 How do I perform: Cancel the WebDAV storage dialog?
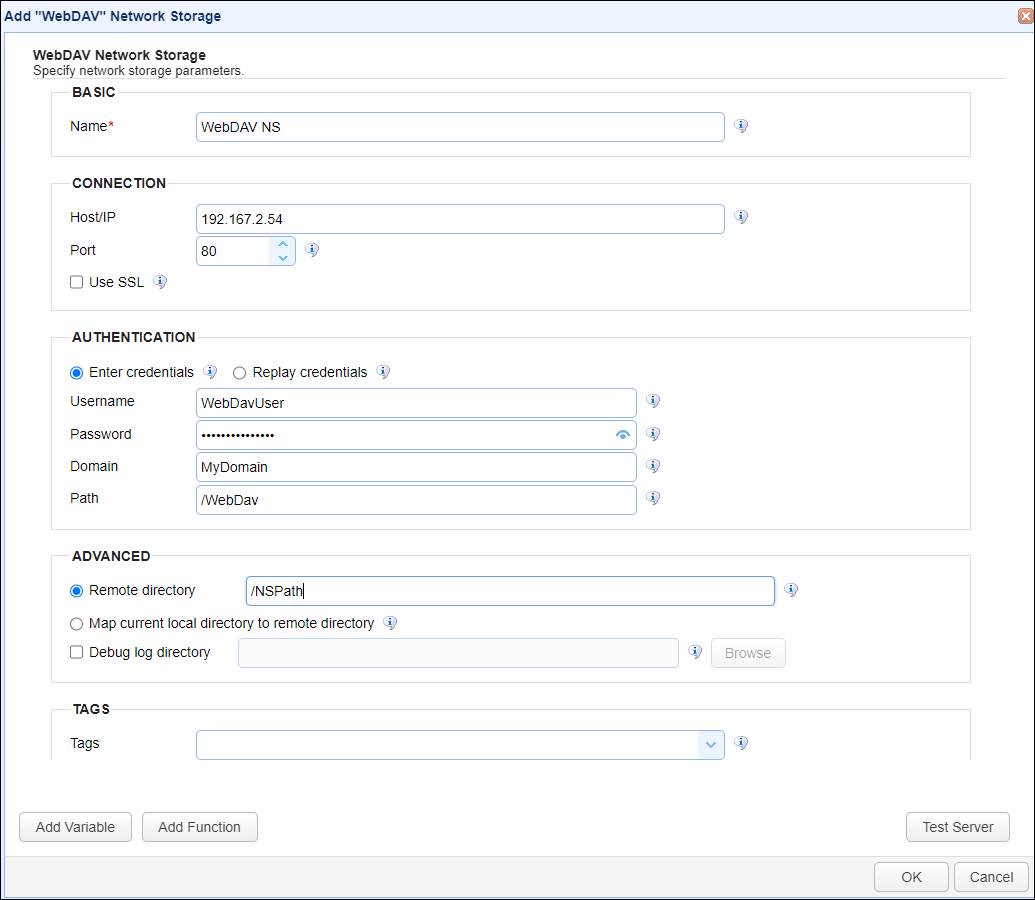(x=991, y=877)
